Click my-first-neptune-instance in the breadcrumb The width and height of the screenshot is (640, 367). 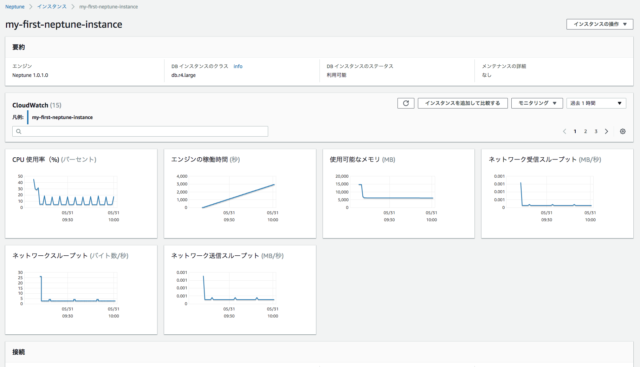pos(108,7)
